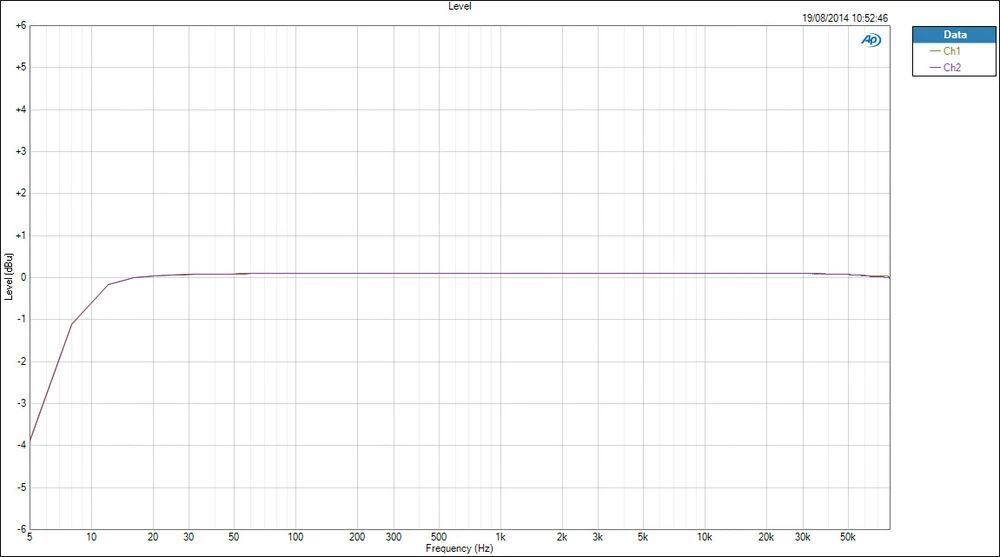
Task: Click the +5 Y-axis tick label
Action: point(21,68)
